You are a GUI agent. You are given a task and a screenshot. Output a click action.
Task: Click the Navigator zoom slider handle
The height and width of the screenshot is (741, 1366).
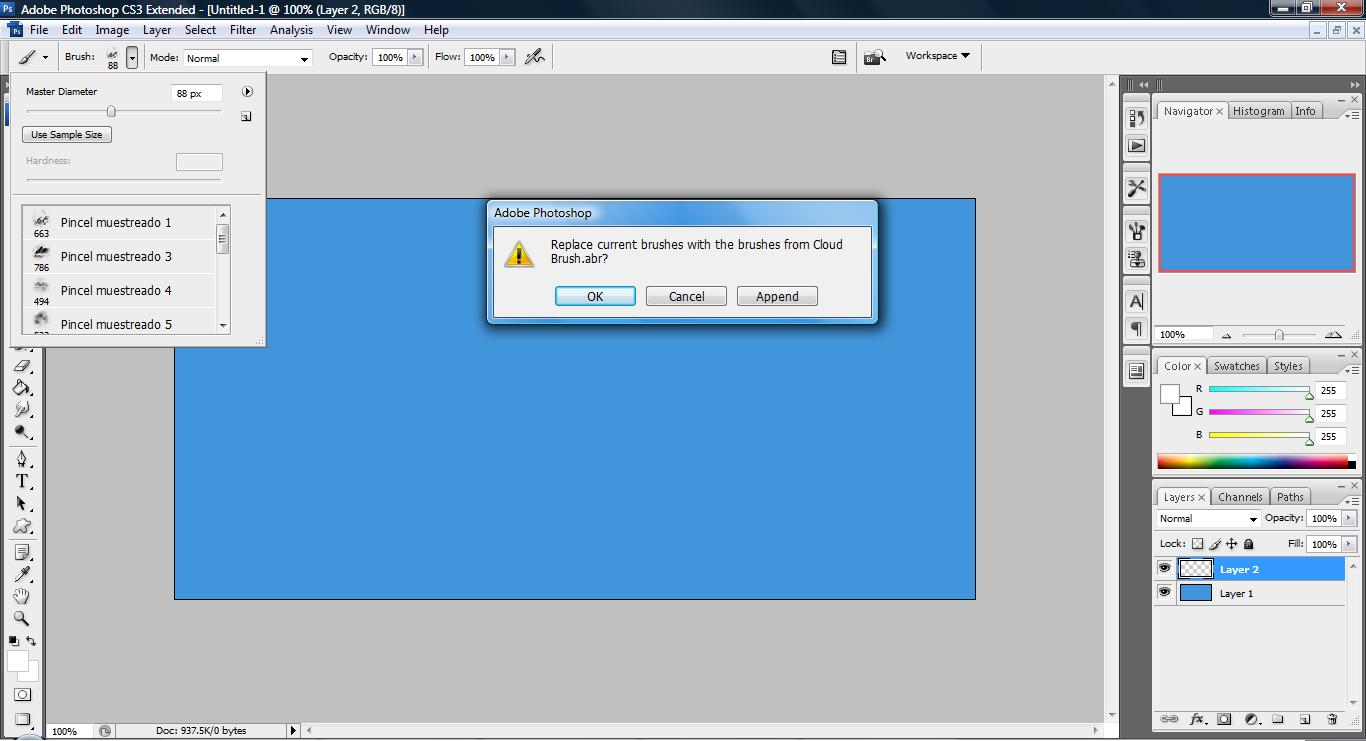(1279, 335)
